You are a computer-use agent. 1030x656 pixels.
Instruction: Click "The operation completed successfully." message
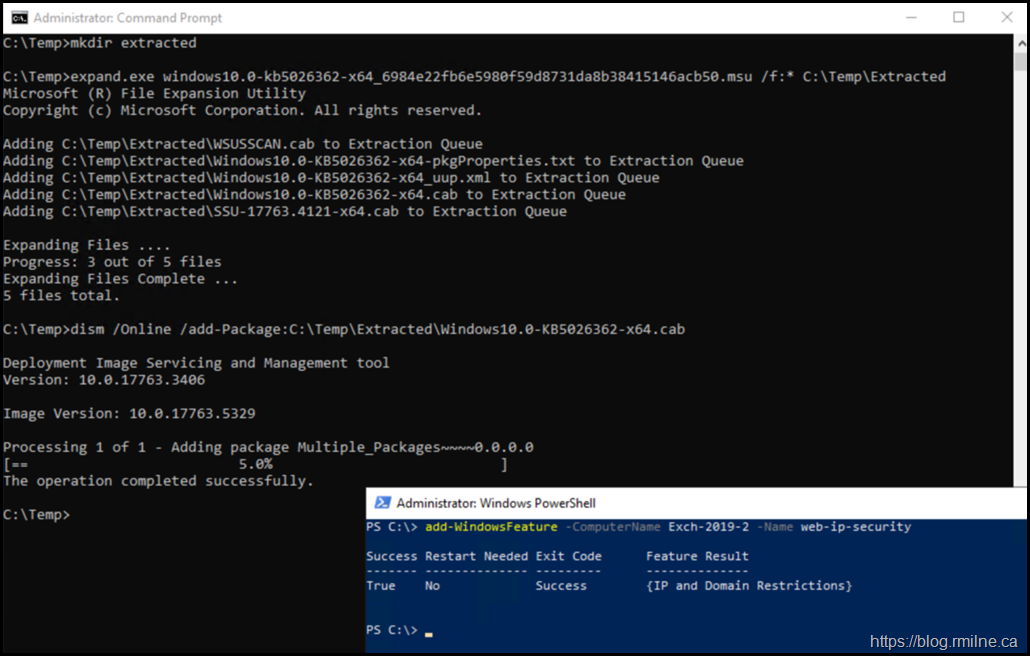click(158, 481)
